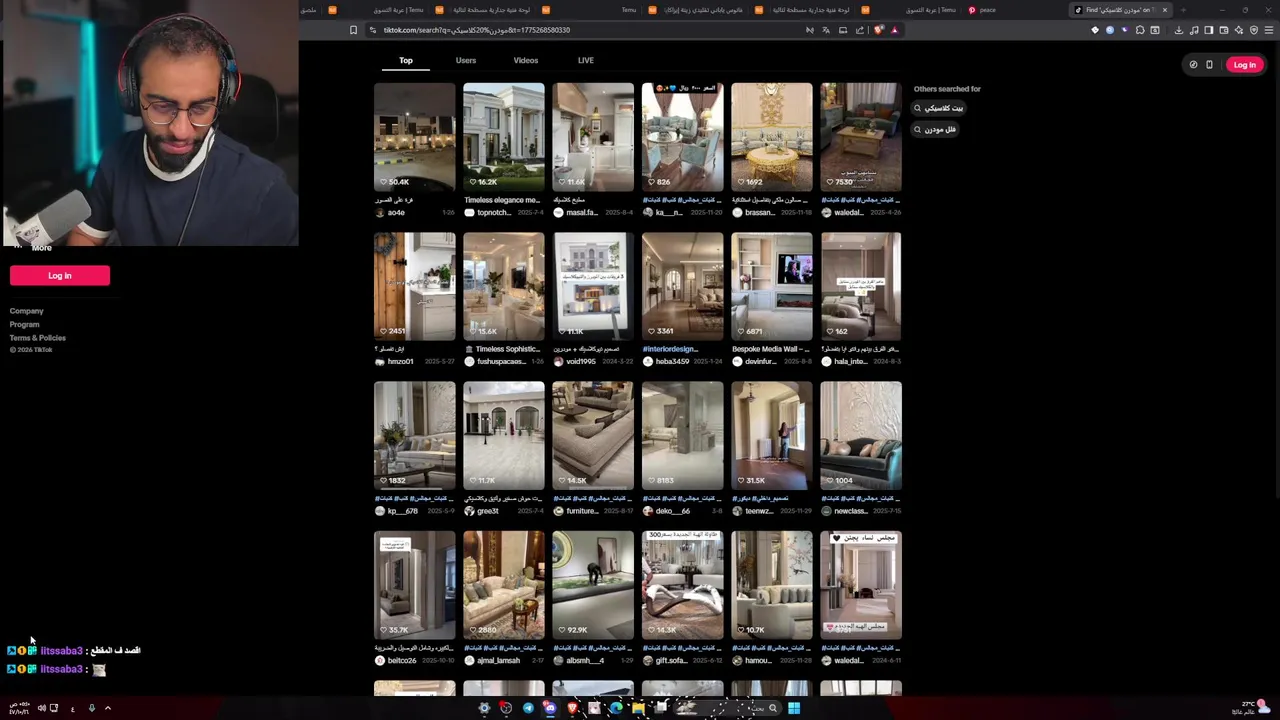Open Terms & Policies link
The width and height of the screenshot is (1280, 720).
[x=38, y=338]
